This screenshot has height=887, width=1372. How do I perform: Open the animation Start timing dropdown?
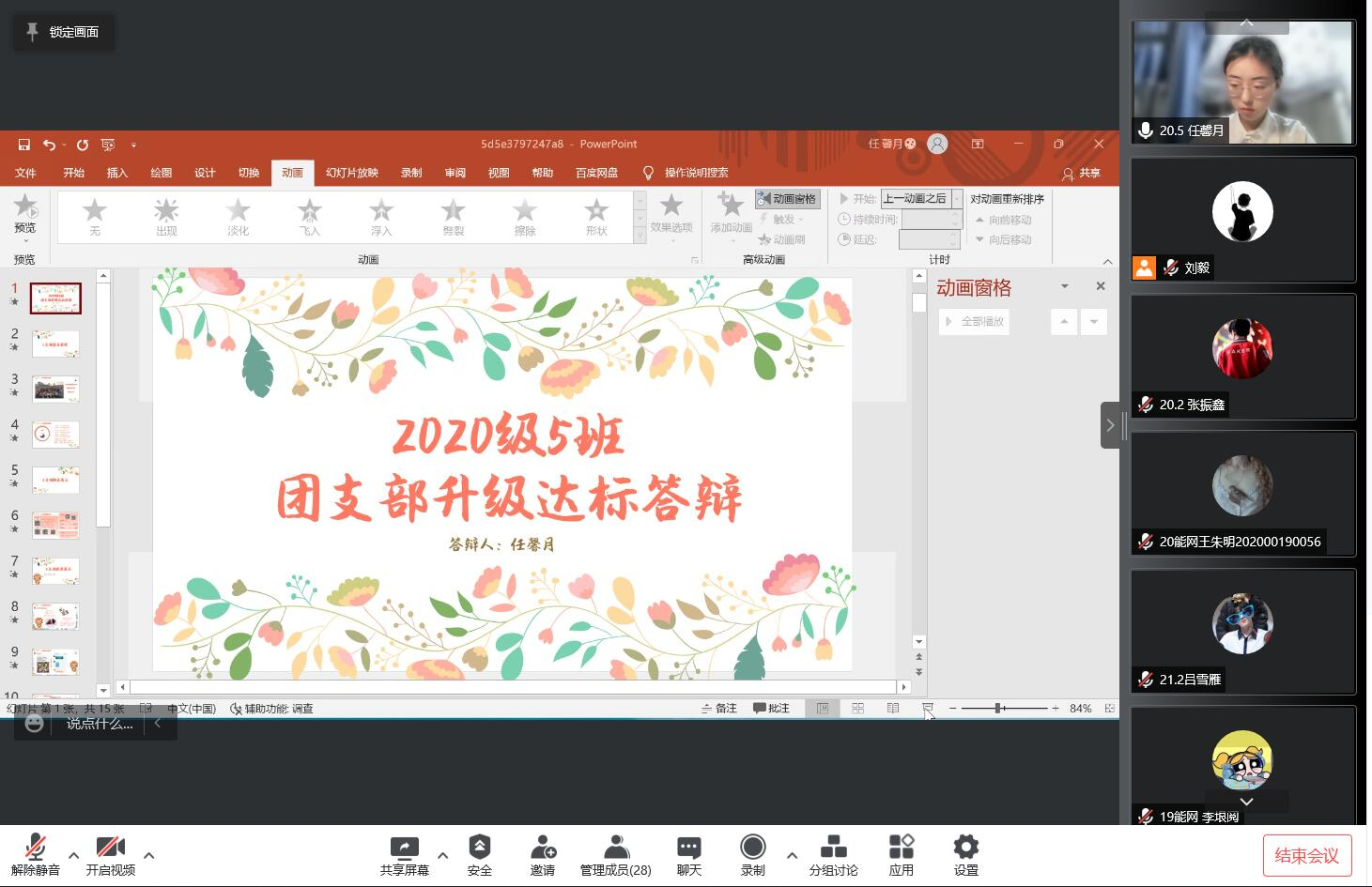[x=957, y=199]
